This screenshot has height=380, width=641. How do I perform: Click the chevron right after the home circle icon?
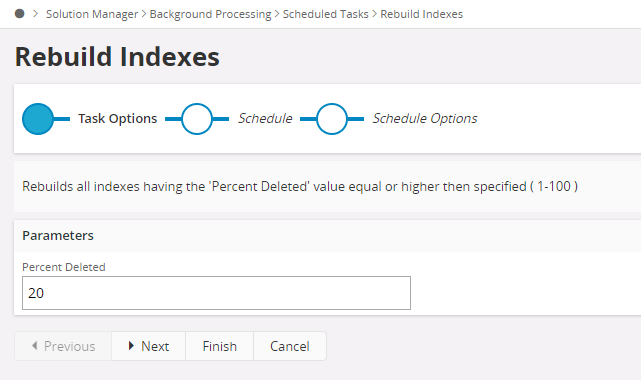36,14
